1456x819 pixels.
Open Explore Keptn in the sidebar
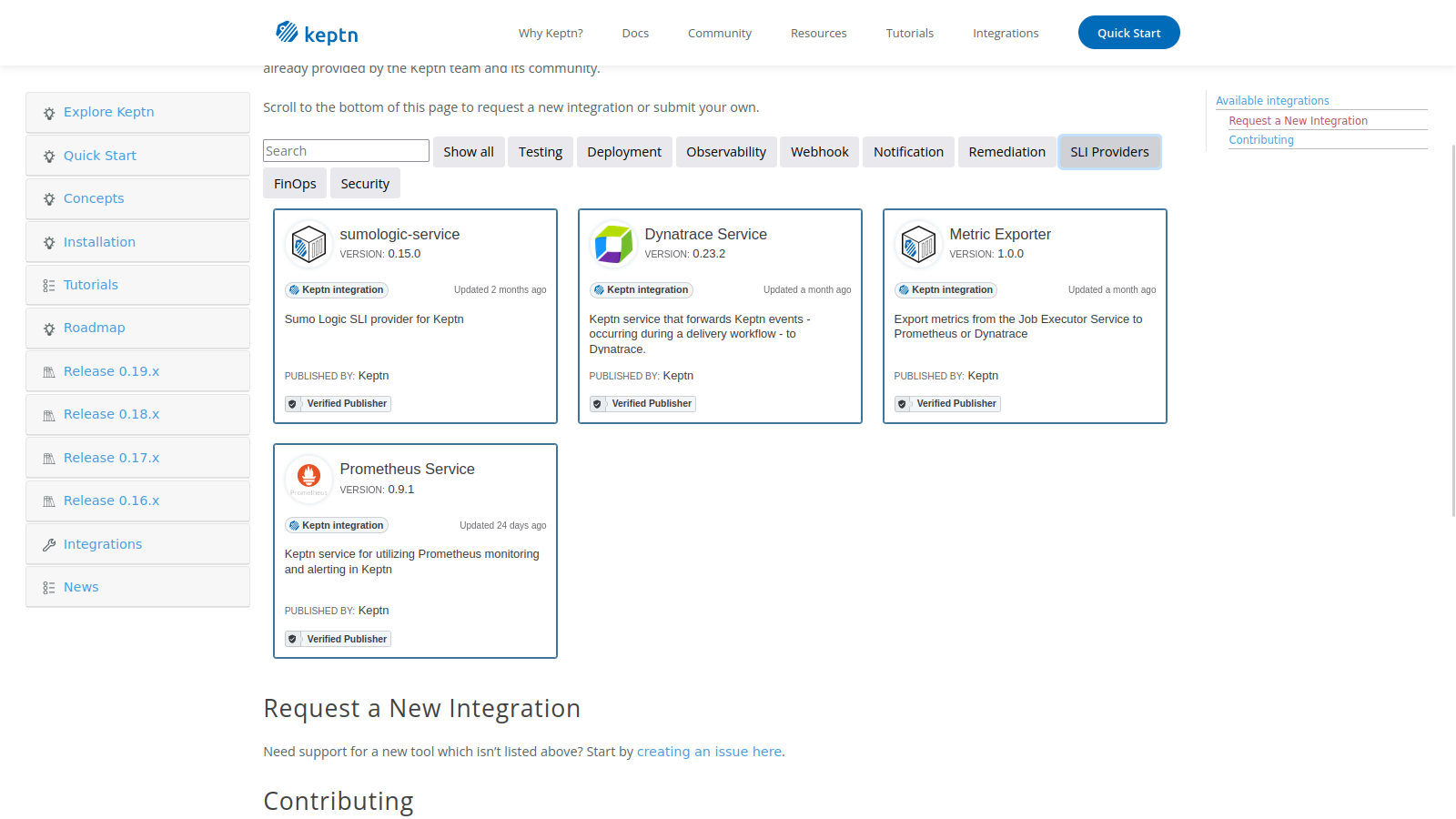pos(137,113)
